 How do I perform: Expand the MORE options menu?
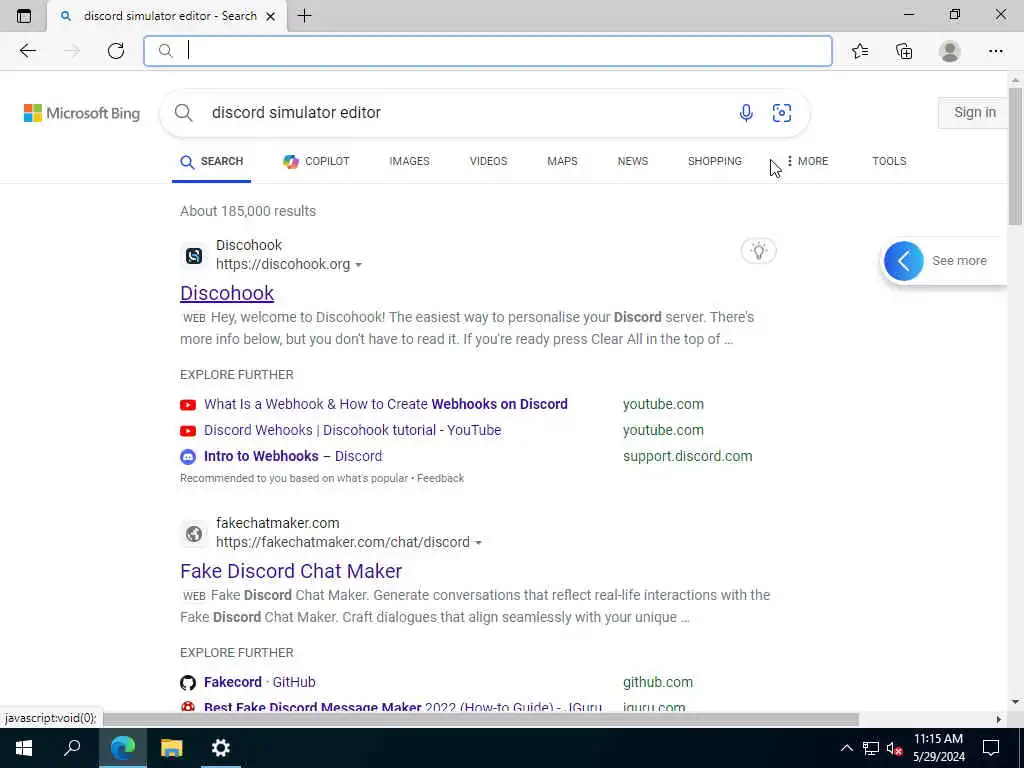coord(808,161)
